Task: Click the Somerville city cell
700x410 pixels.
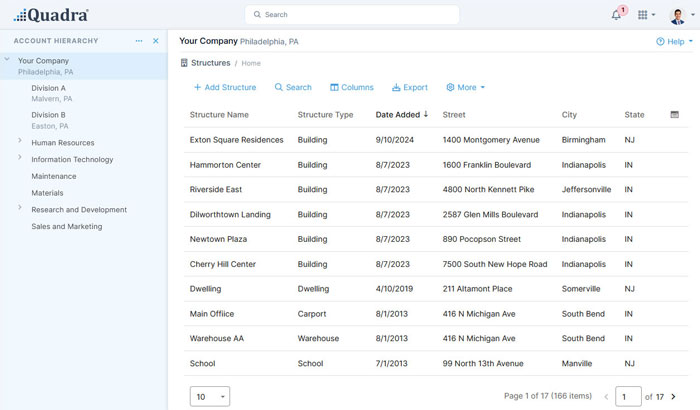Action: click(x=581, y=289)
